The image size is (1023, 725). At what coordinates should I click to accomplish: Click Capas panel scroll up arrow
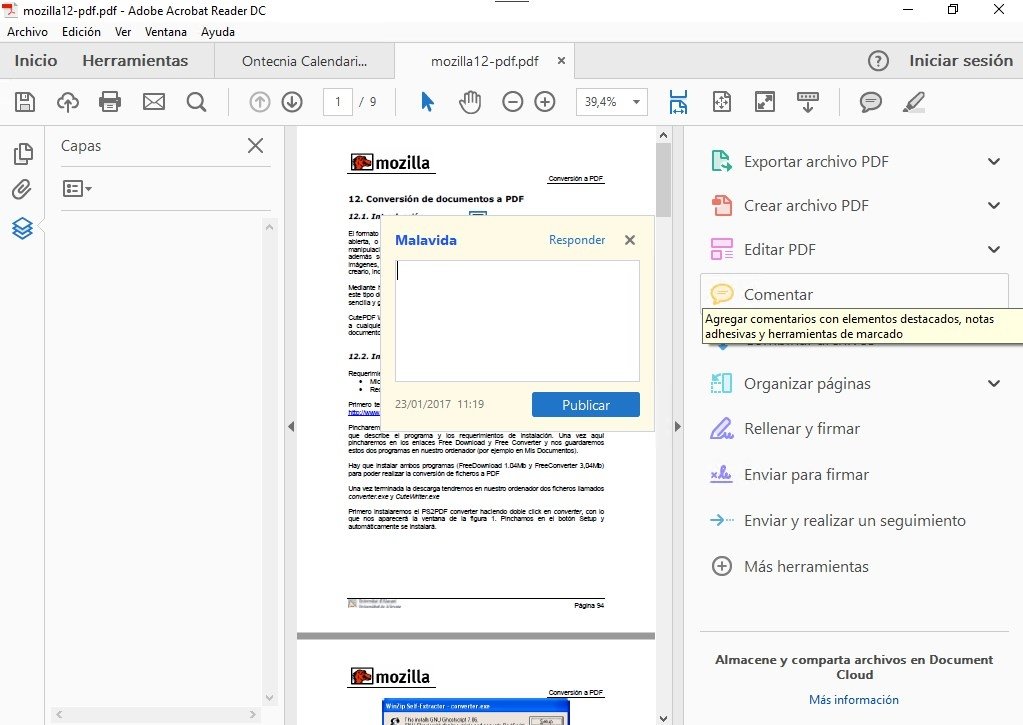tap(269, 227)
